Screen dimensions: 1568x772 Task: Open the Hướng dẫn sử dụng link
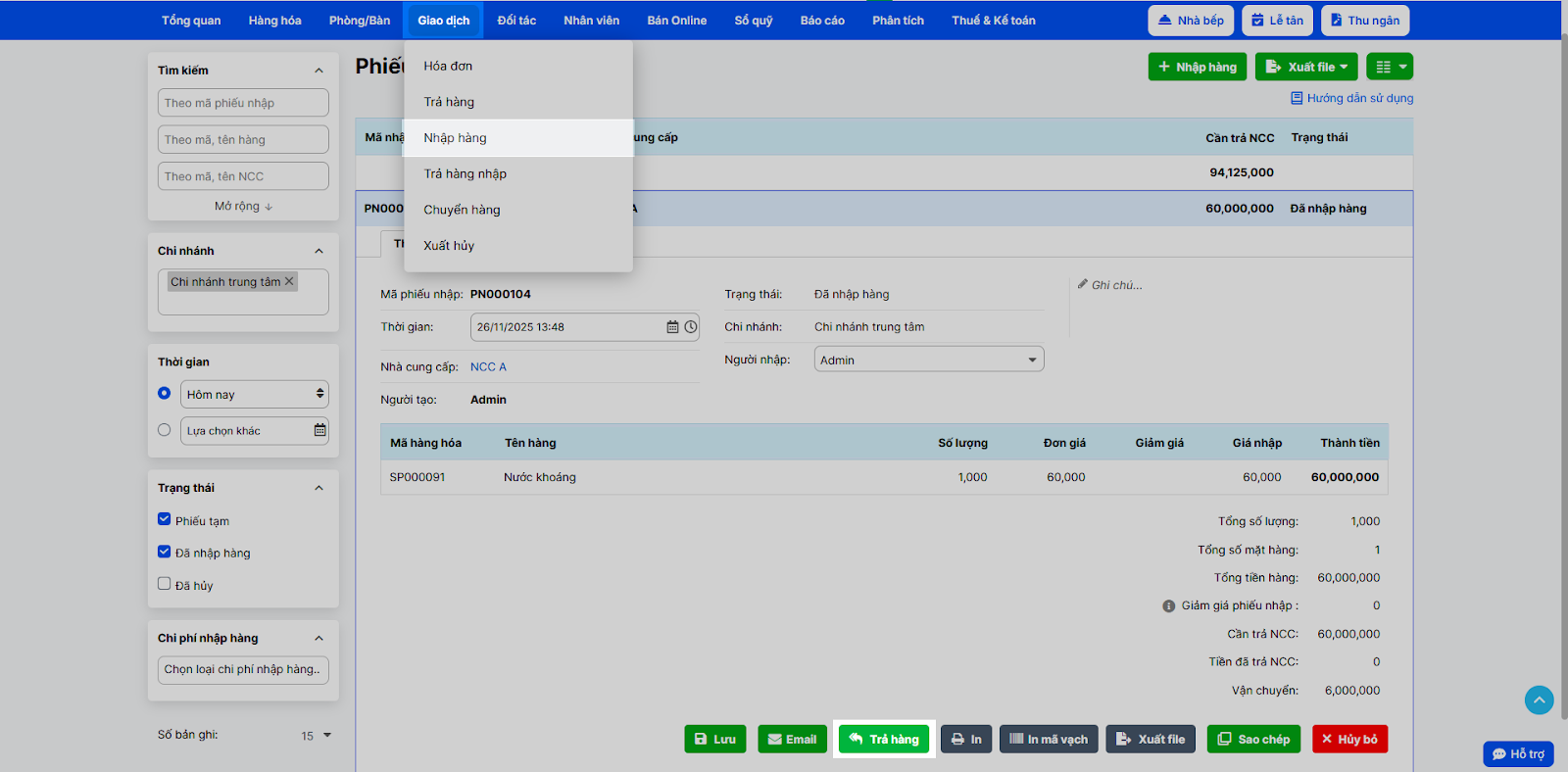pos(1359,98)
